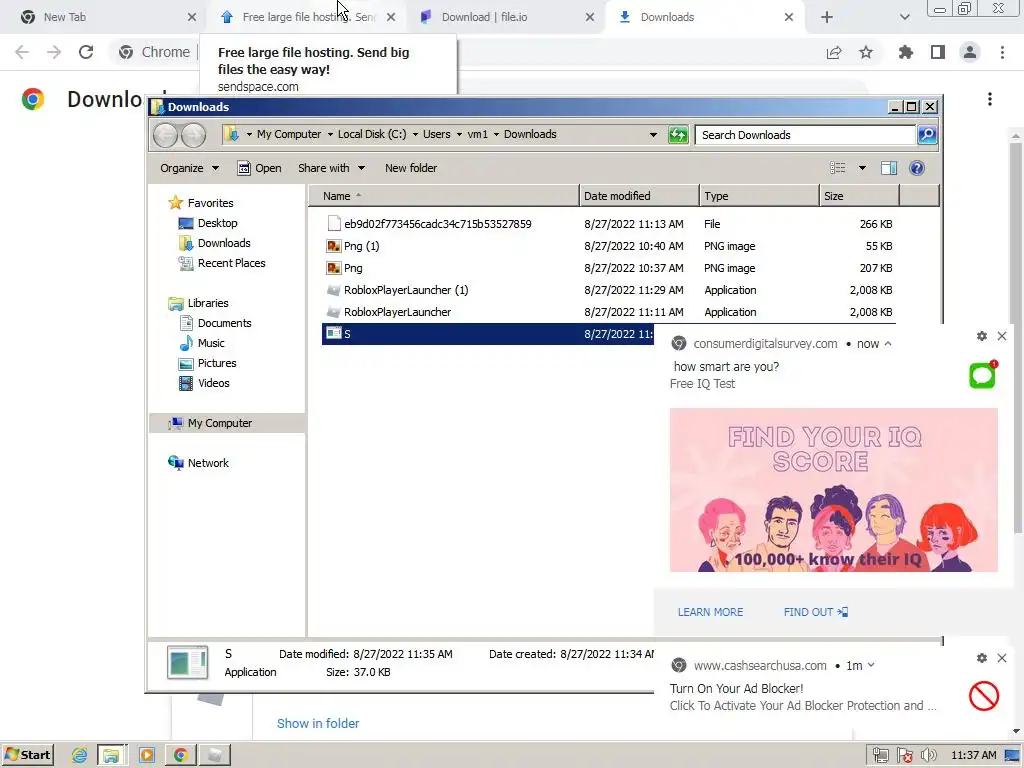Expand the Users breadcrumb arrow
This screenshot has width=1024, height=768.
click(459, 135)
